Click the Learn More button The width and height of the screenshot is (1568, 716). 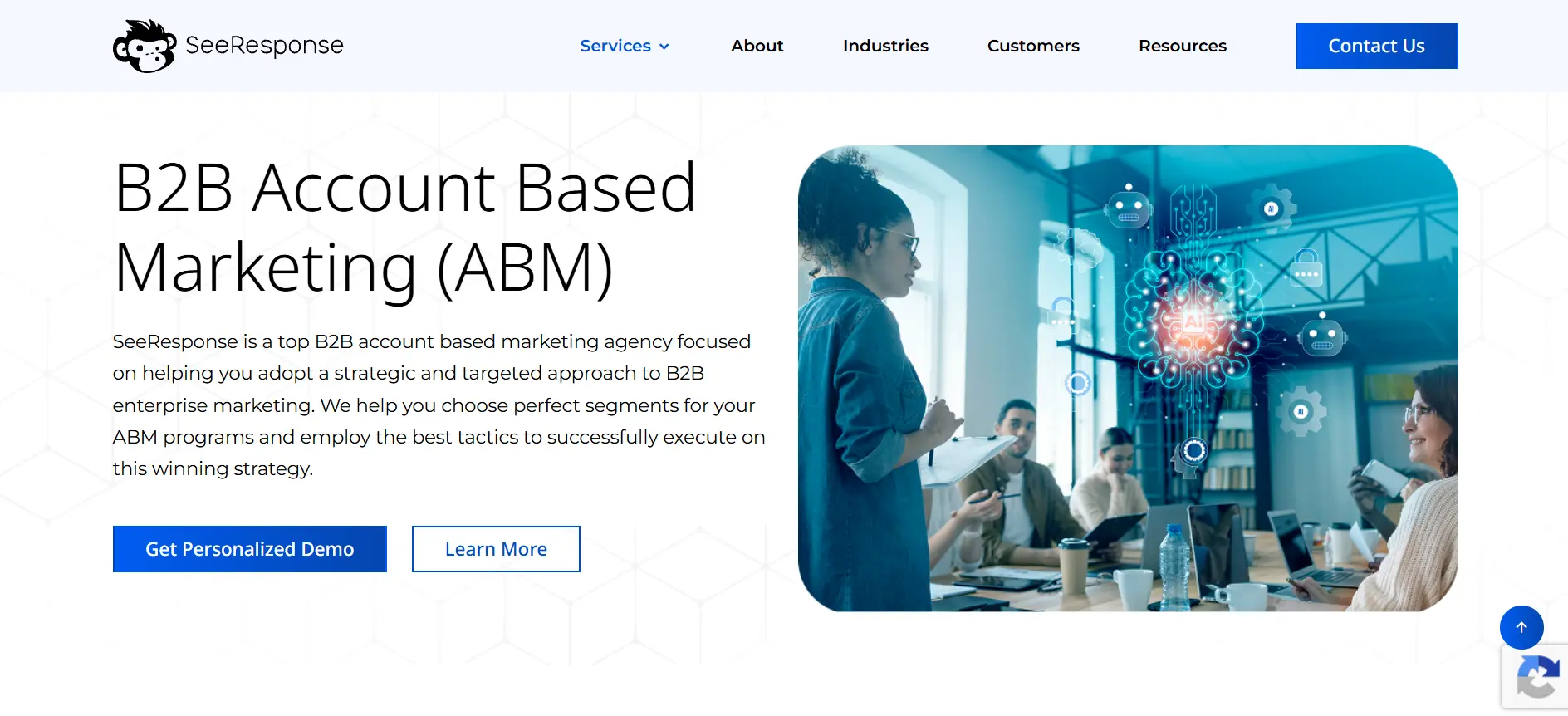(x=496, y=549)
